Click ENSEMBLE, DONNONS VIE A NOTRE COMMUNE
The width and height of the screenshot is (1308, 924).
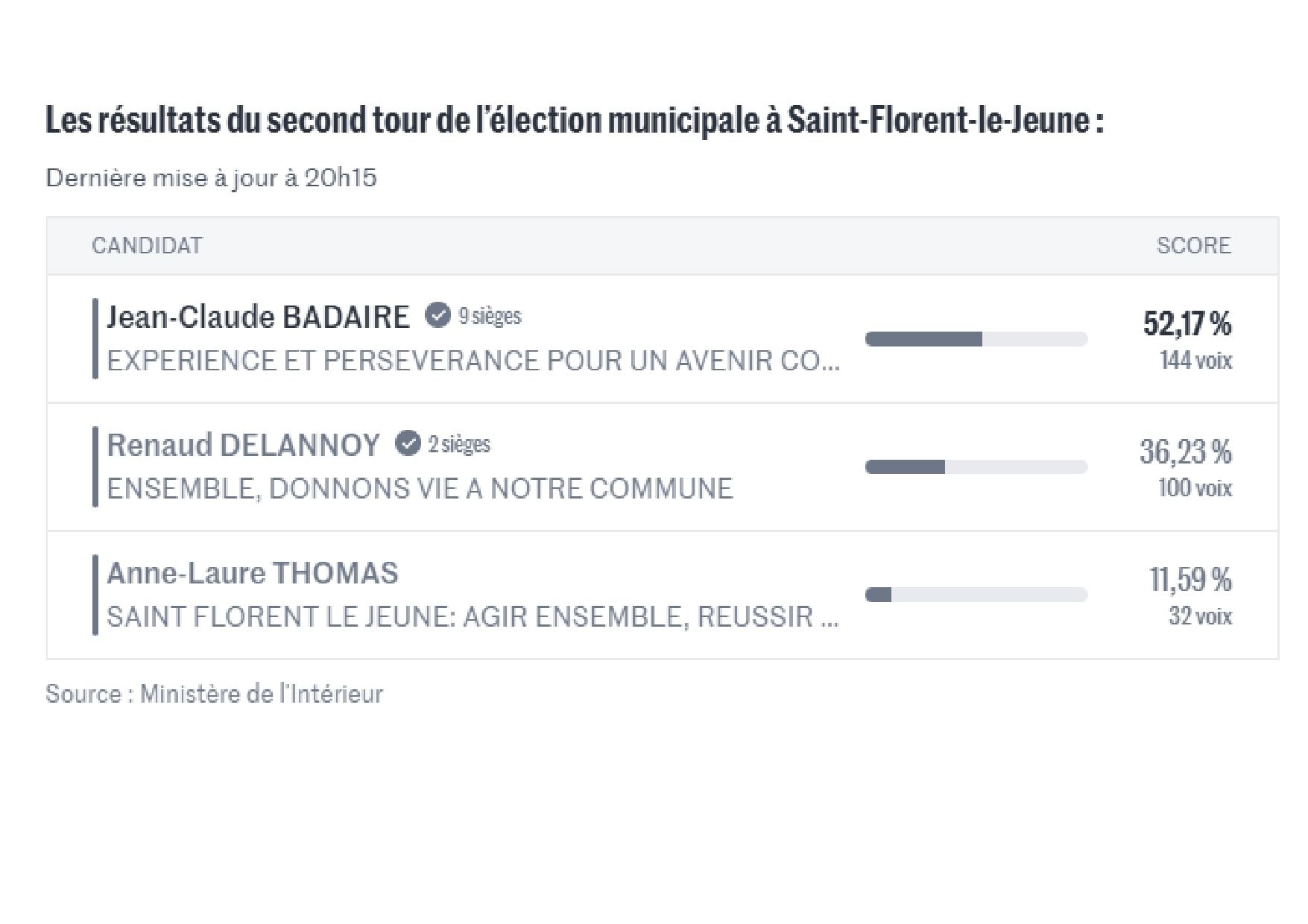[x=420, y=489]
